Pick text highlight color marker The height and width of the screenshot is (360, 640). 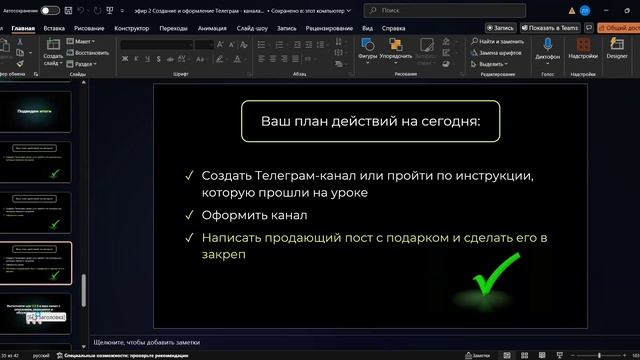pos(219,59)
